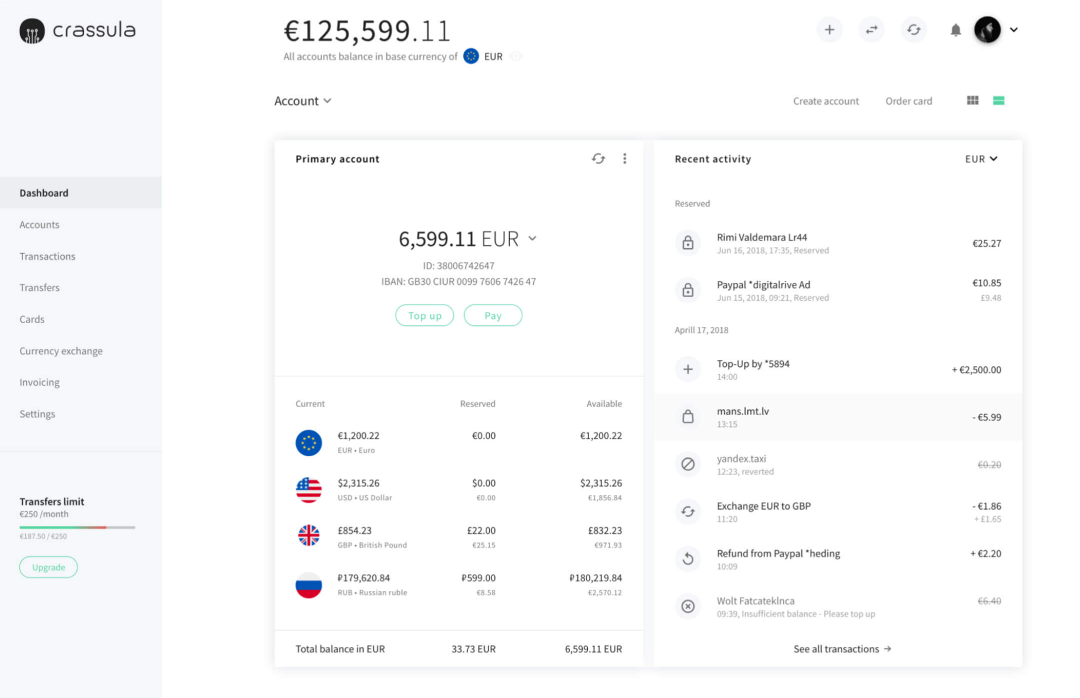This screenshot has height=698, width=1080.
Task: Open the Recent activity EUR currency dropdown
Action: click(981, 159)
